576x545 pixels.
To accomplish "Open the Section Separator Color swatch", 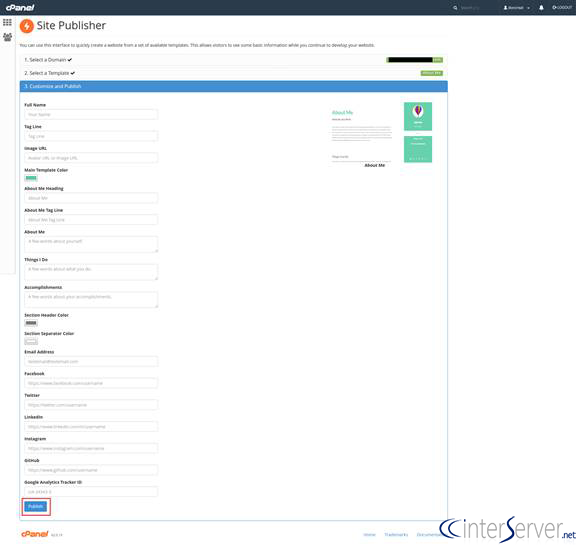I will point(31,342).
